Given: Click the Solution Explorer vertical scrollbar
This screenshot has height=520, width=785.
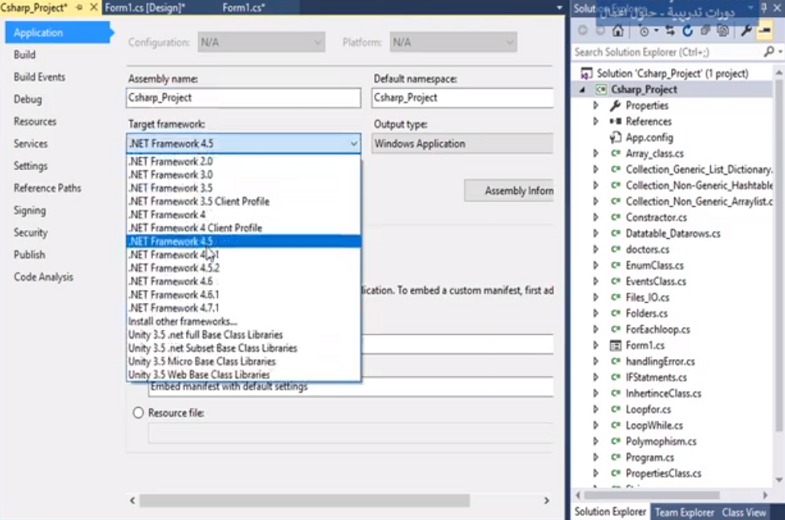Looking at the screenshot, I should point(778,255).
